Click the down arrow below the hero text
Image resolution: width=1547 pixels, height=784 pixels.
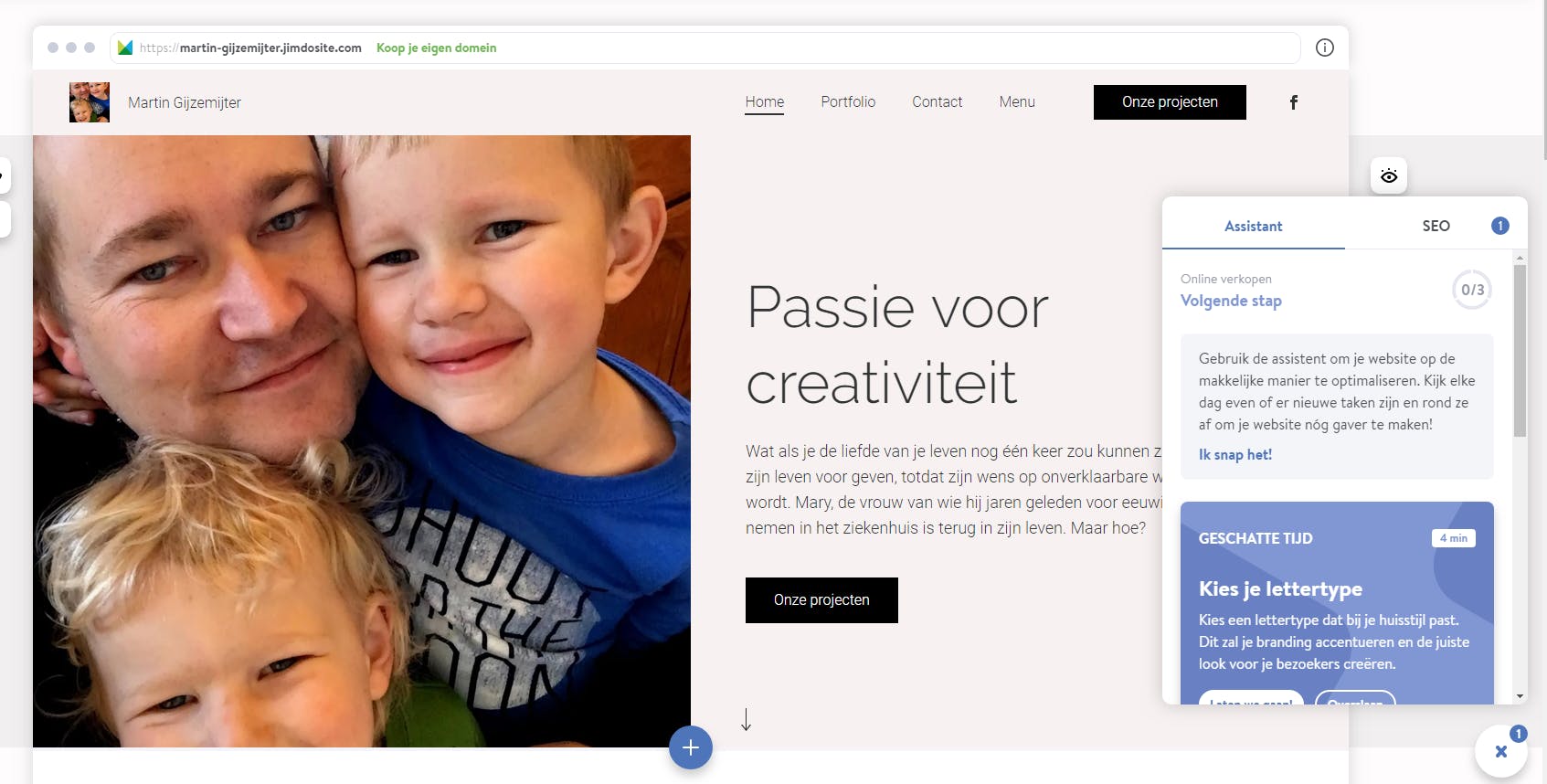tap(746, 720)
